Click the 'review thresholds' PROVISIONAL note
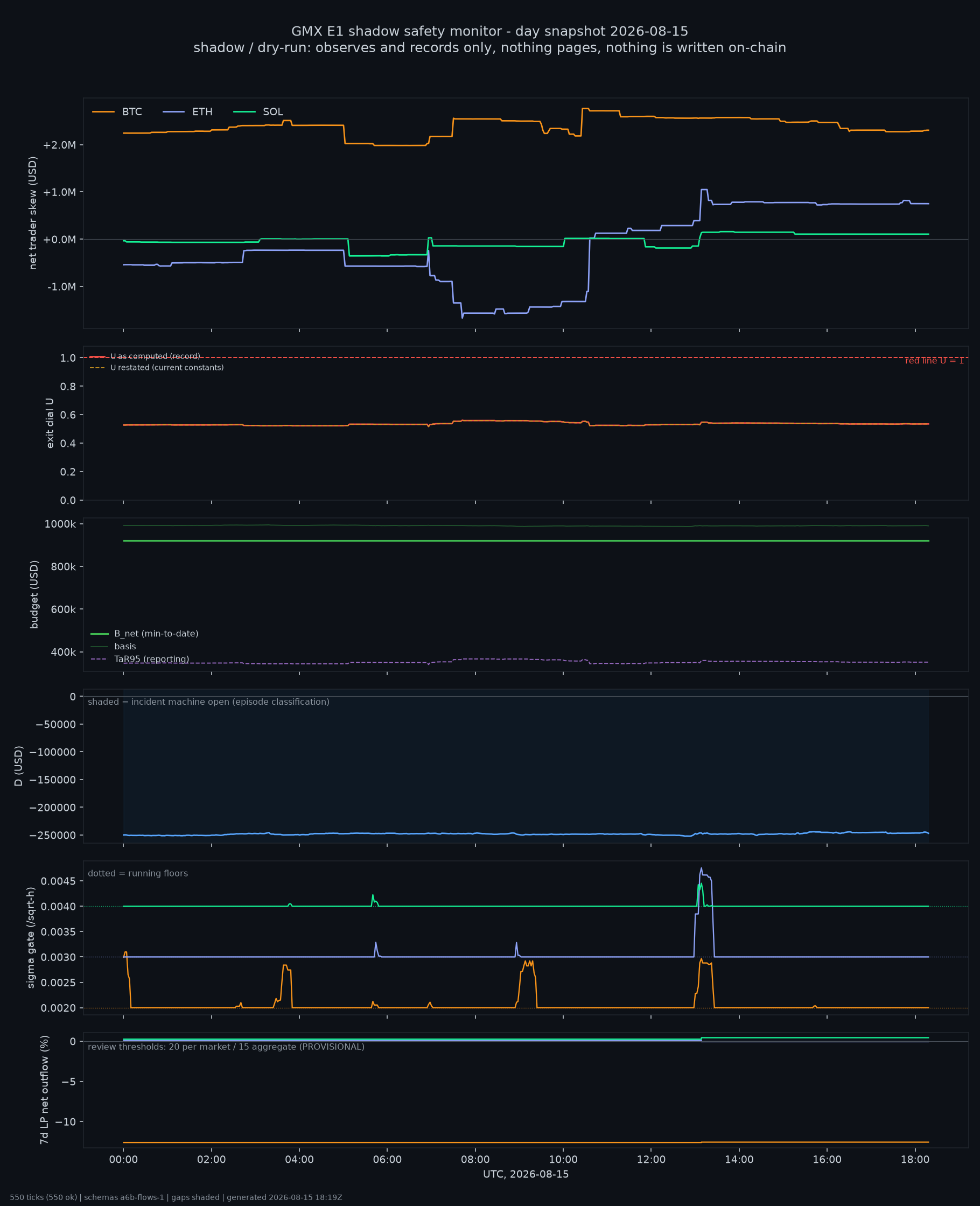Screen dimensions: 980x1206 click(x=226, y=1047)
